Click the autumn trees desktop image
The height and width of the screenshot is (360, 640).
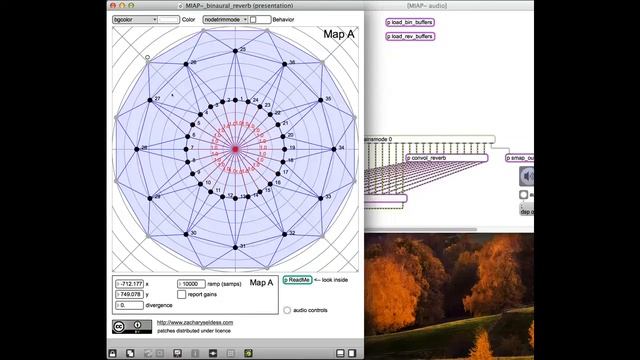pos(449,296)
